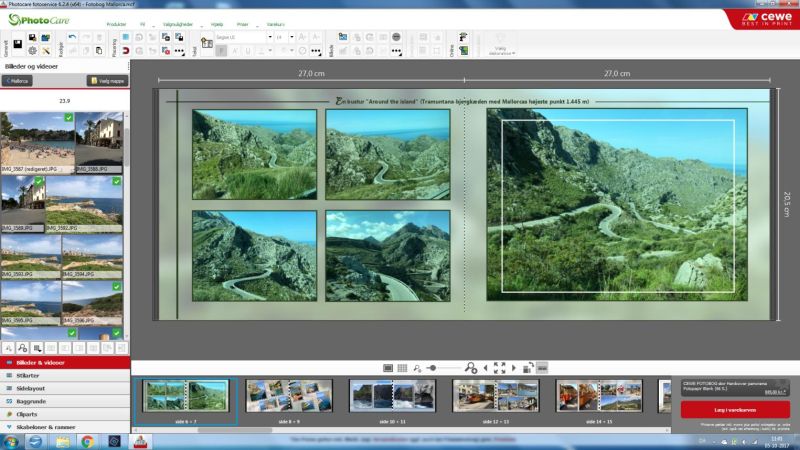The width and height of the screenshot is (800, 450).
Task: Click the red Læg i varekurven button
Action: (x=735, y=409)
